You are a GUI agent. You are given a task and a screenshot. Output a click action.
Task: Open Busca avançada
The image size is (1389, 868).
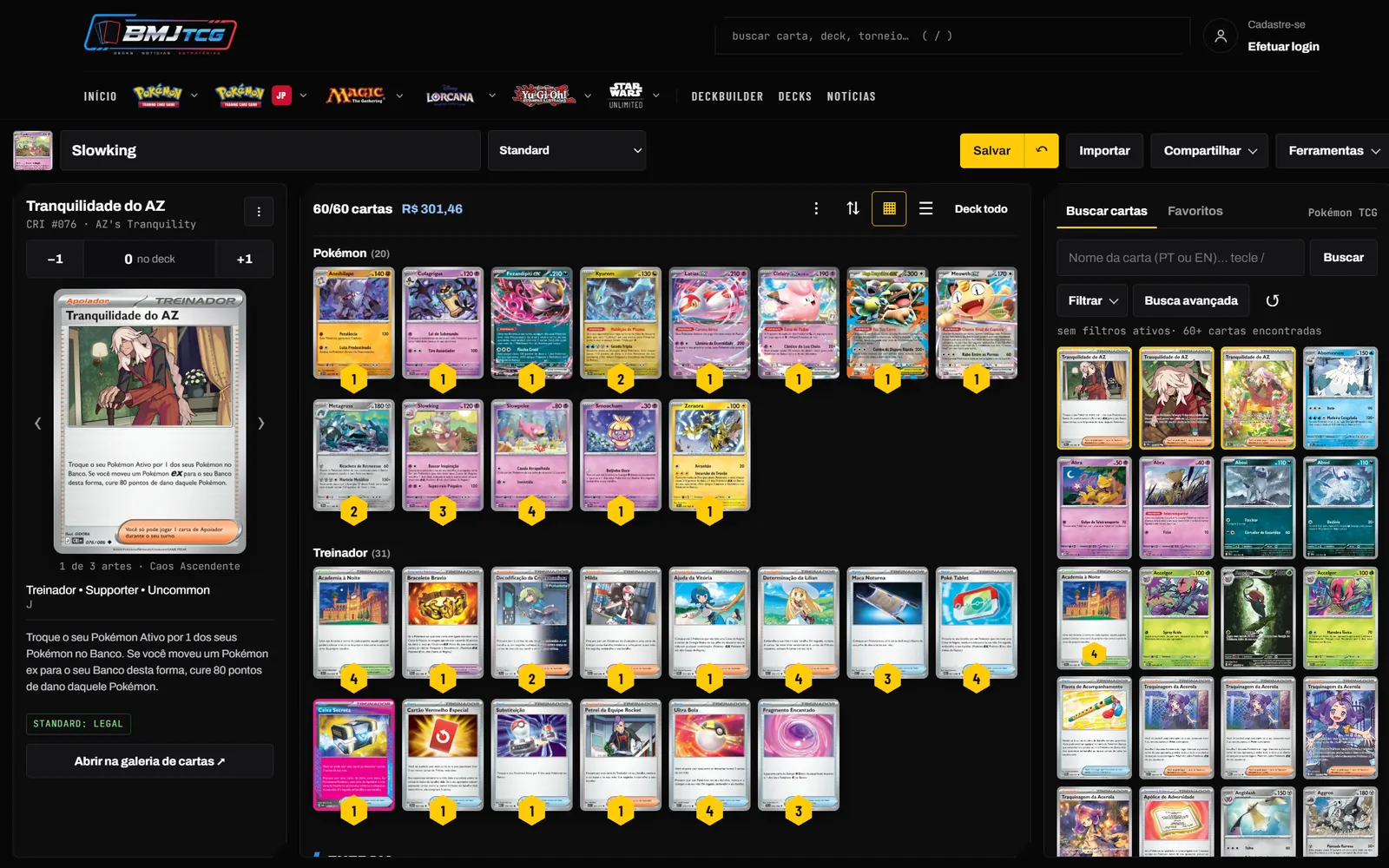pos(1191,300)
